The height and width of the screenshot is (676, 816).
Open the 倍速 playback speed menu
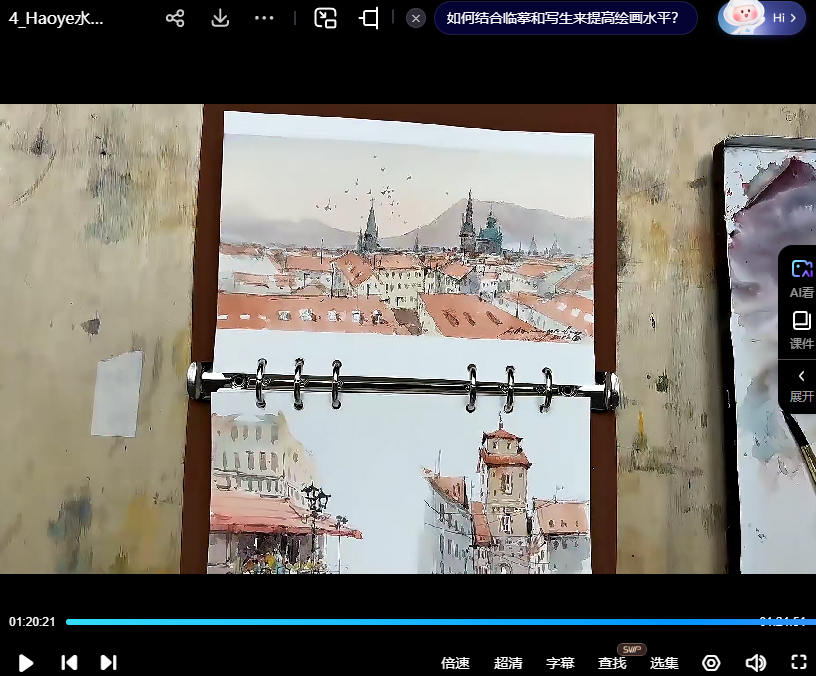[x=455, y=662]
